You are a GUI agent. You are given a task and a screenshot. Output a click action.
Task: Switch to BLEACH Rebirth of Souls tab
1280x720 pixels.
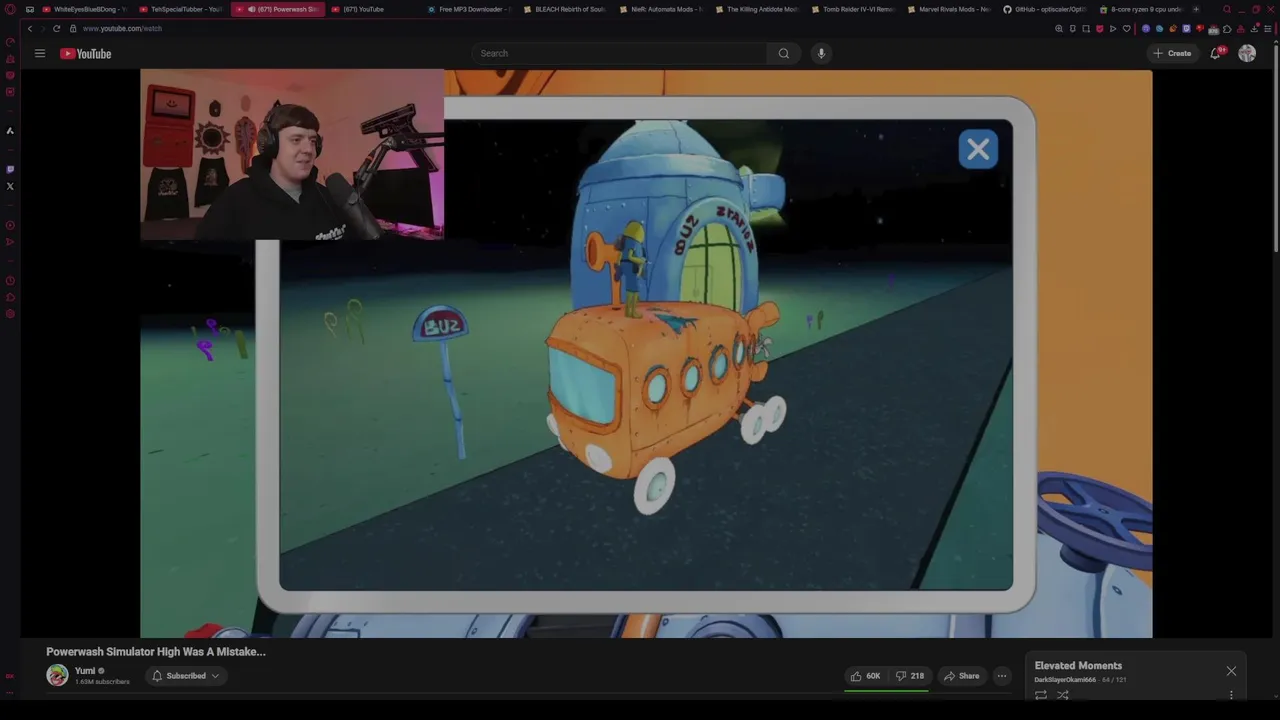(564, 9)
